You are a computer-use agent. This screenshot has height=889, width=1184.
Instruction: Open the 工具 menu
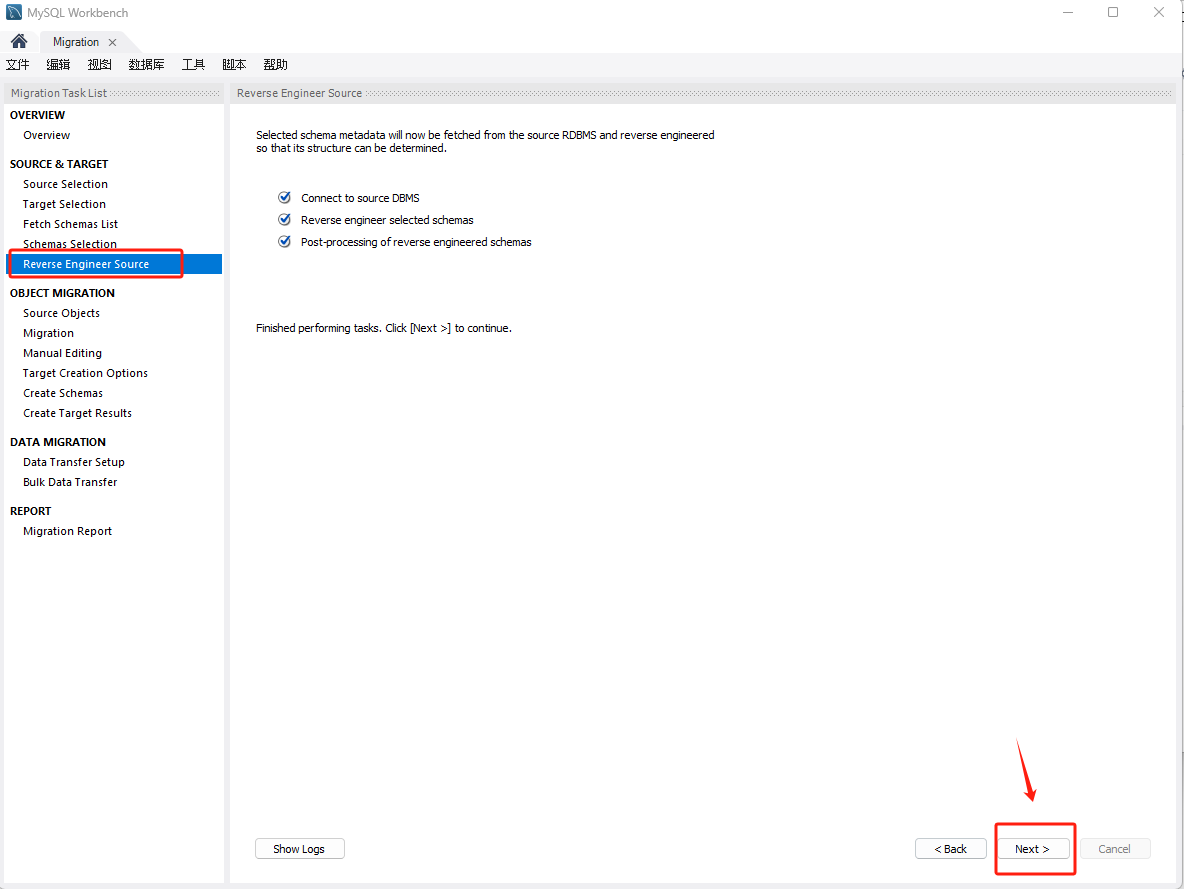[x=193, y=64]
